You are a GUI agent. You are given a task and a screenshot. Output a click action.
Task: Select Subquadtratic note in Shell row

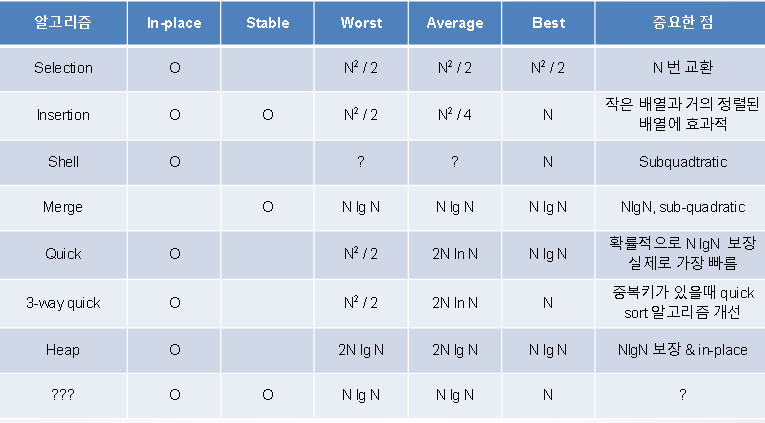coord(683,162)
